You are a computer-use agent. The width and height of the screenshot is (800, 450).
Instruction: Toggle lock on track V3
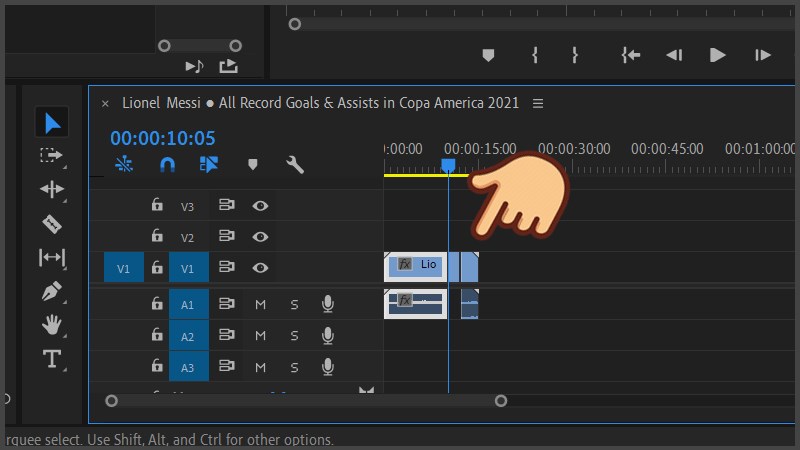point(157,205)
